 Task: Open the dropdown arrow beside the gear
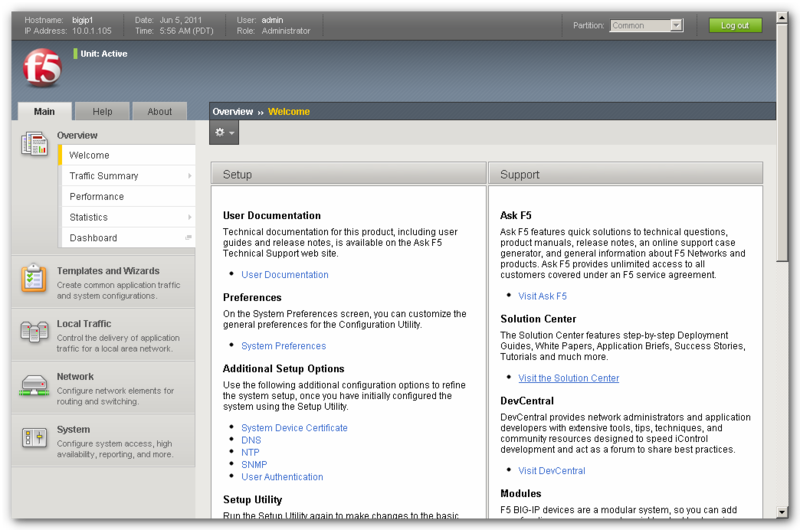232,133
